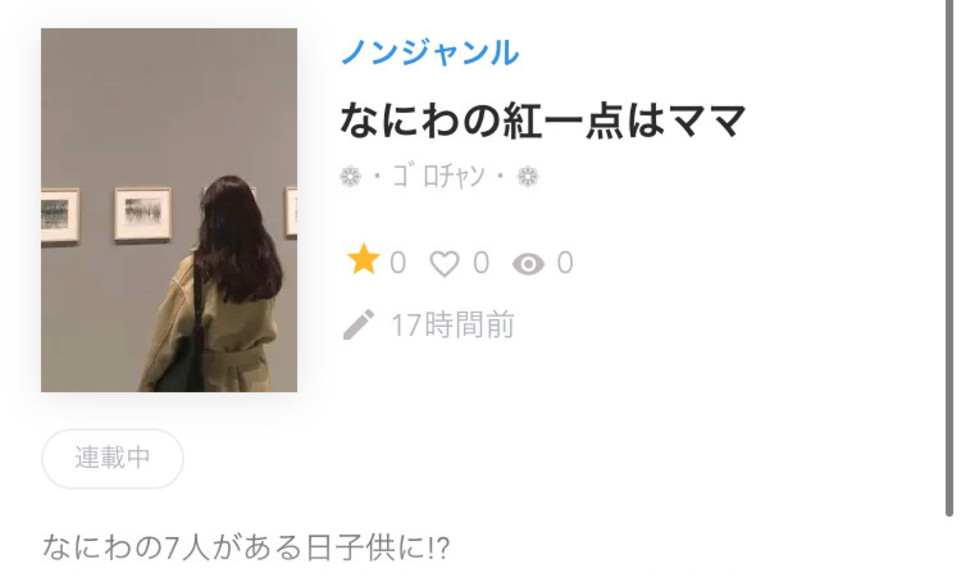Click the flower icon before ゴロチャン

click(350, 177)
